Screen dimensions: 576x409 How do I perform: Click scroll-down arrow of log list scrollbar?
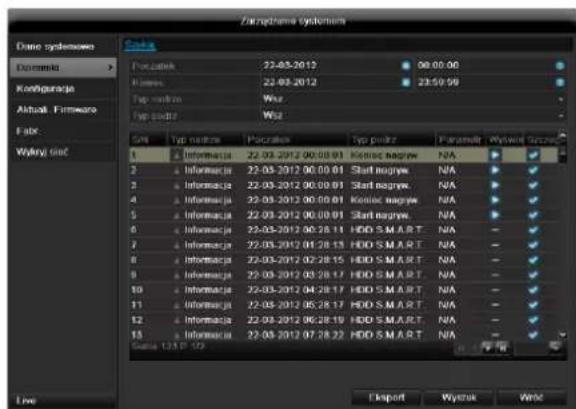562,335
